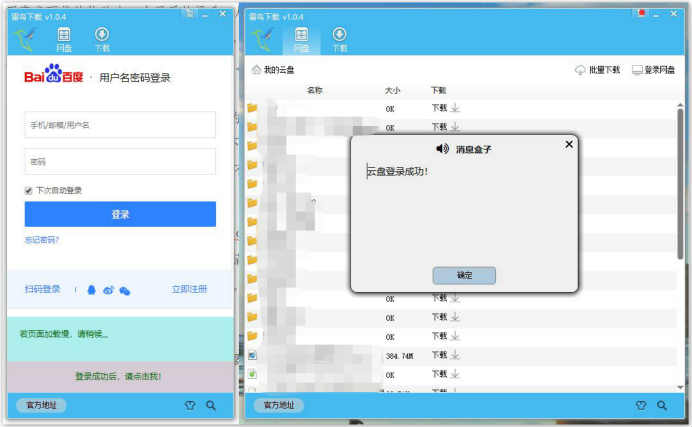Click 登录网盘 in the right toolbar
692x427 pixels.
(654, 70)
